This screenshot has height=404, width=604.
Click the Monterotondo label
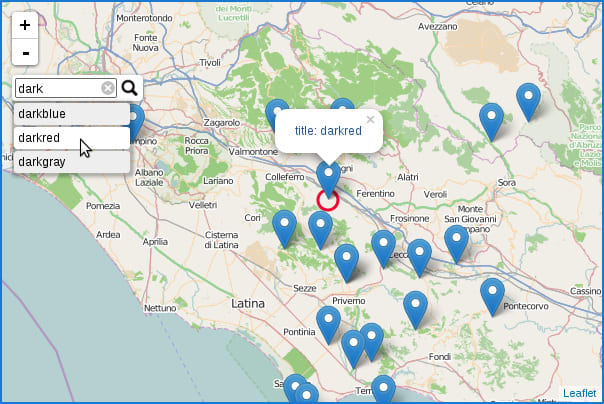click(144, 18)
